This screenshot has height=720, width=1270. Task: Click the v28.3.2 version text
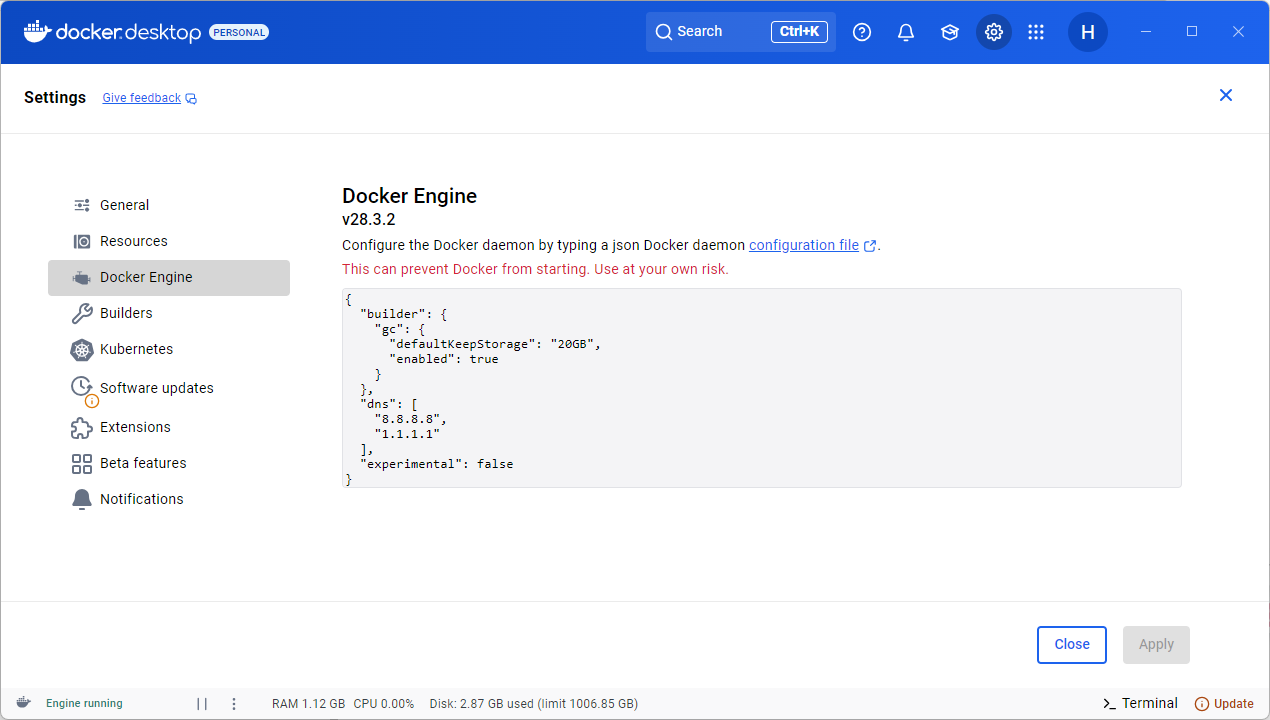click(x=369, y=220)
